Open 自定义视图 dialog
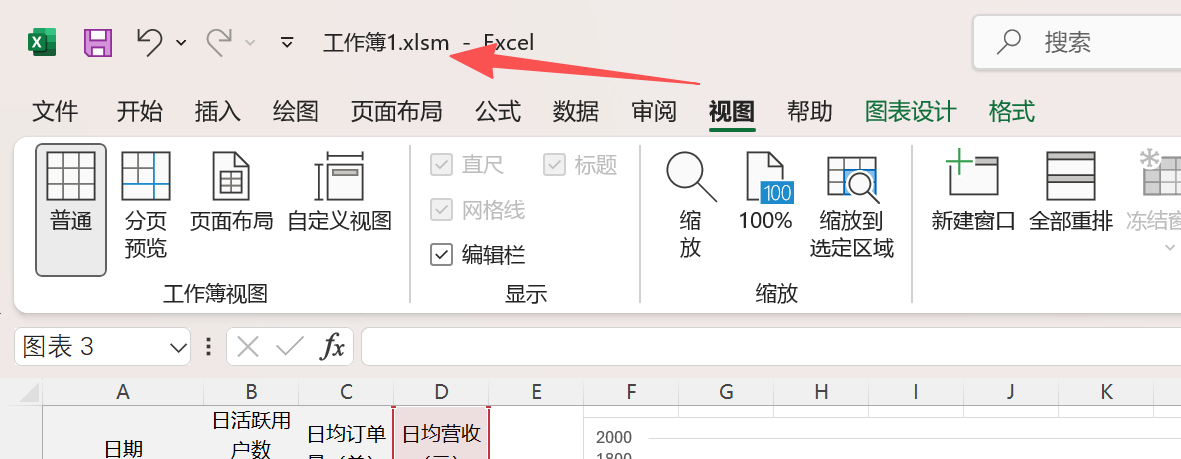Screen dimensions: 1181x459 pos(340,192)
